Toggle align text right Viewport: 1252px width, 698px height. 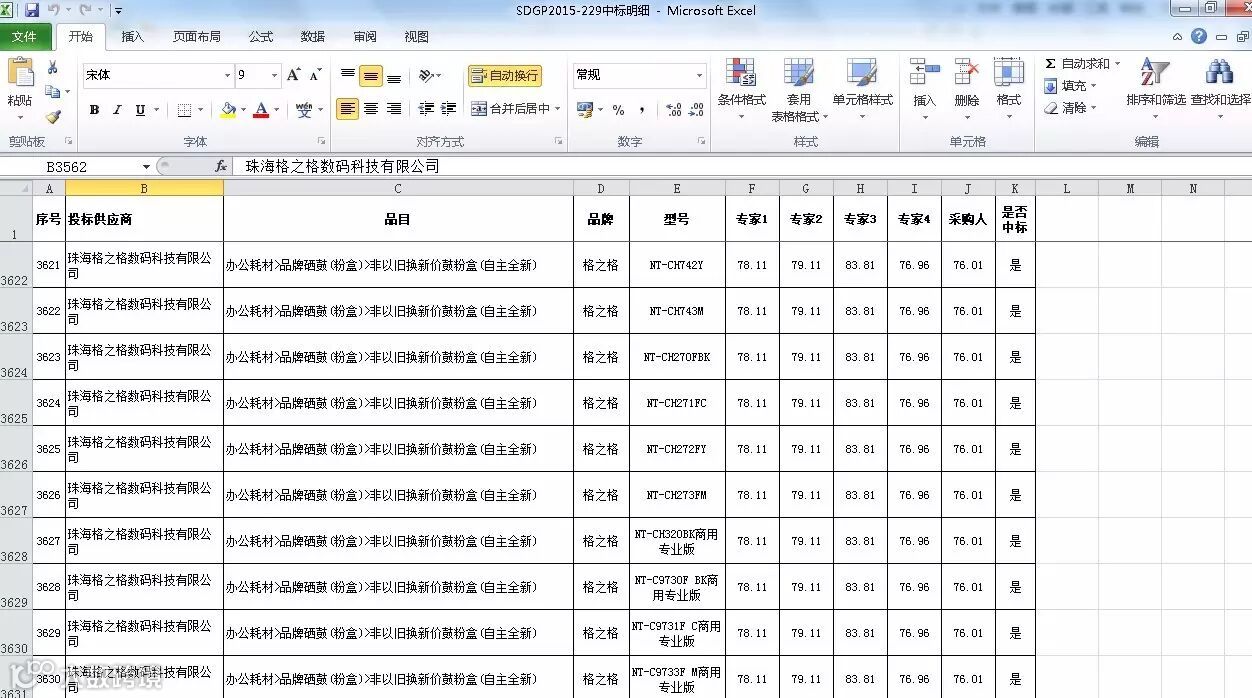(394, 109)
